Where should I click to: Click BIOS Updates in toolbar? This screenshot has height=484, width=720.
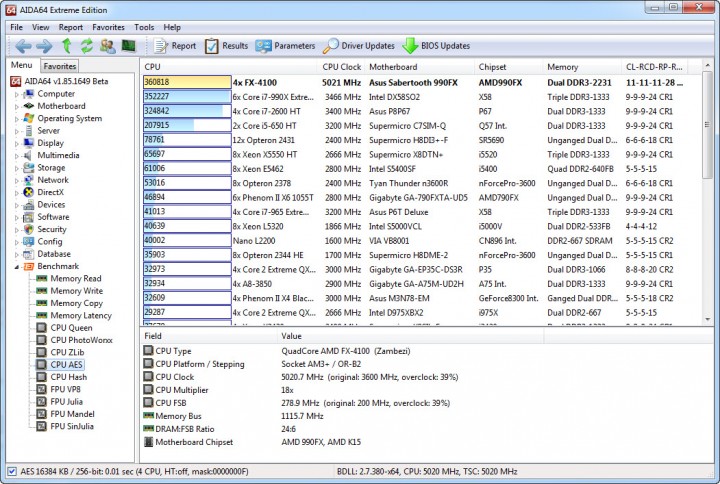tap(436, 46)
